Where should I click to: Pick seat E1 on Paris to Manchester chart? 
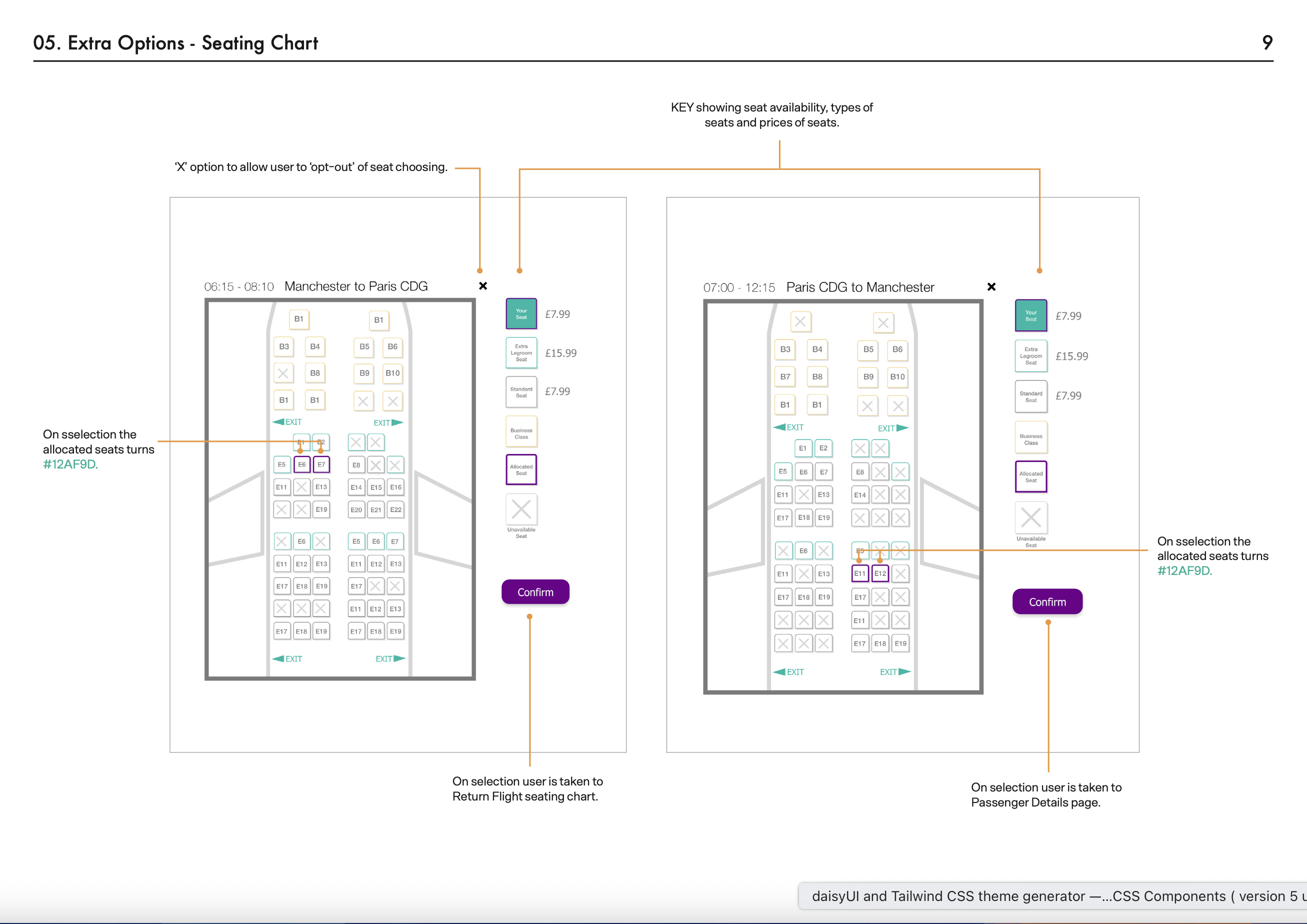802,448
